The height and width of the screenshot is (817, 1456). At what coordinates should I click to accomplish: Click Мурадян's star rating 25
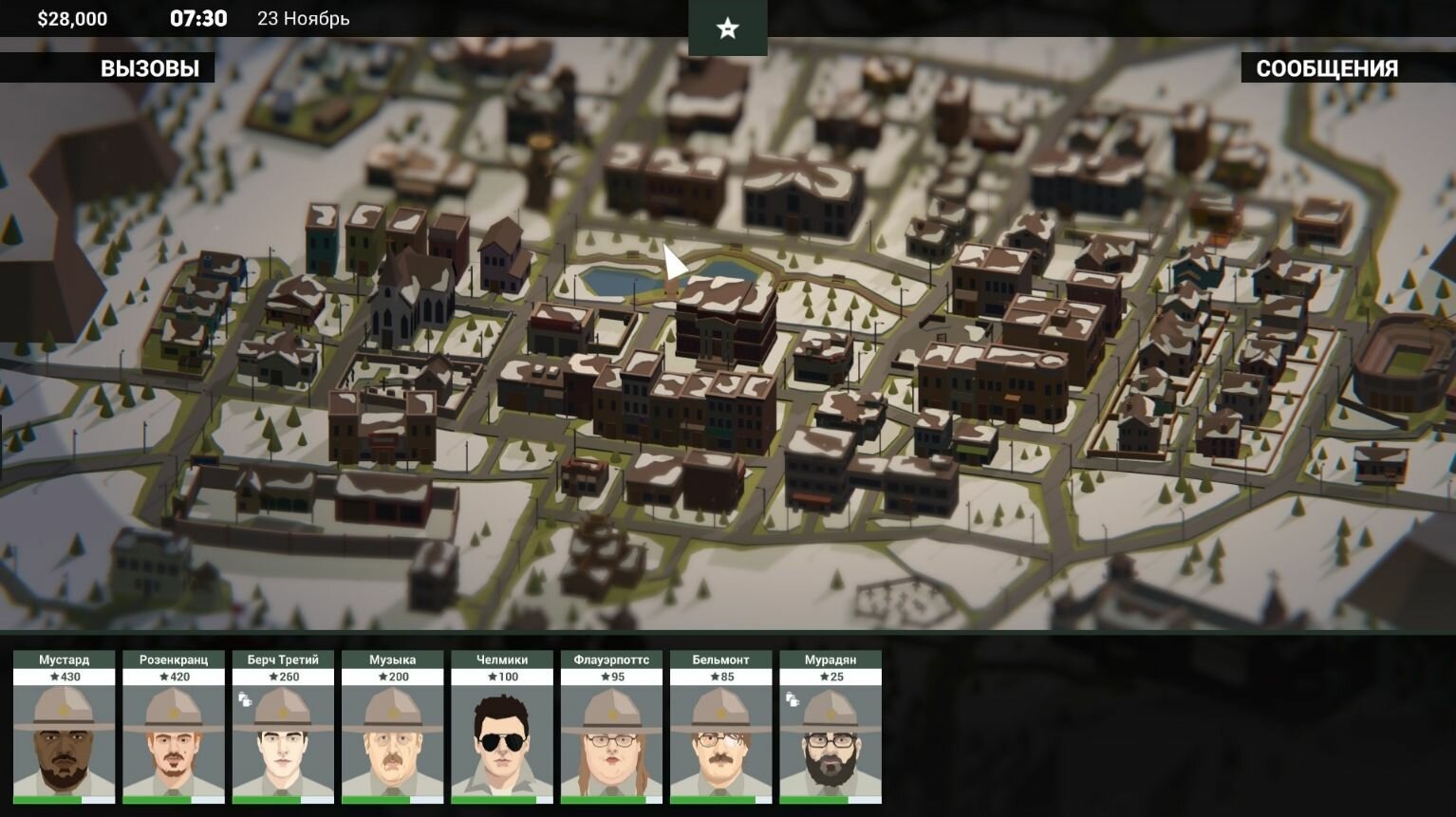tap(831, 677)
